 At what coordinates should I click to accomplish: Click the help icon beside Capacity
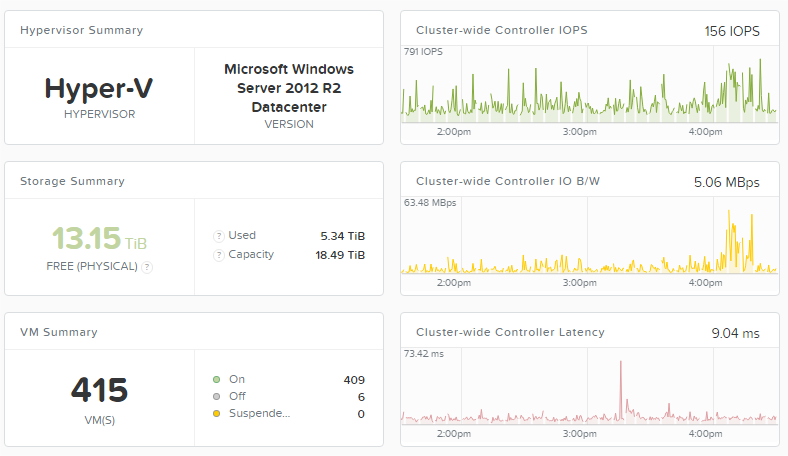click(x=219, y=255)
